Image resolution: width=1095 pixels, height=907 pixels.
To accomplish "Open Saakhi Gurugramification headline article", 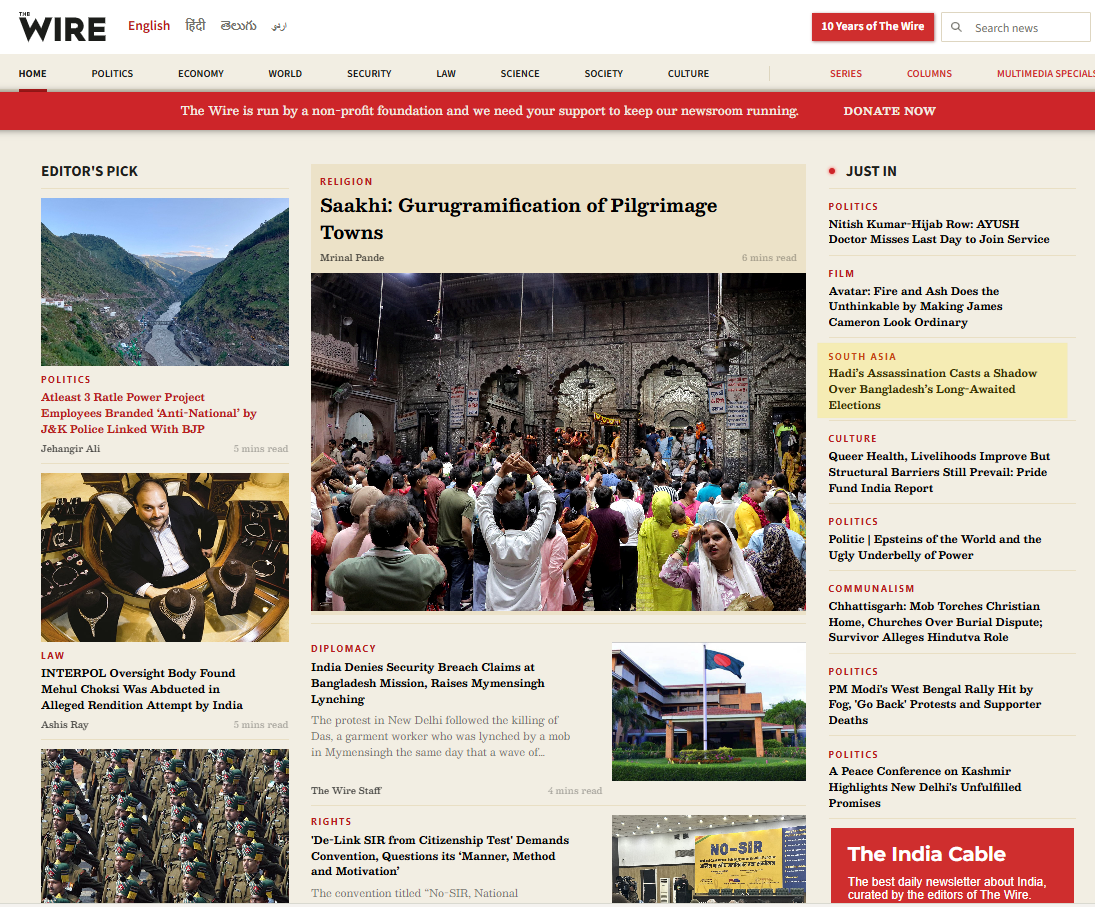I will click(518, 218).
